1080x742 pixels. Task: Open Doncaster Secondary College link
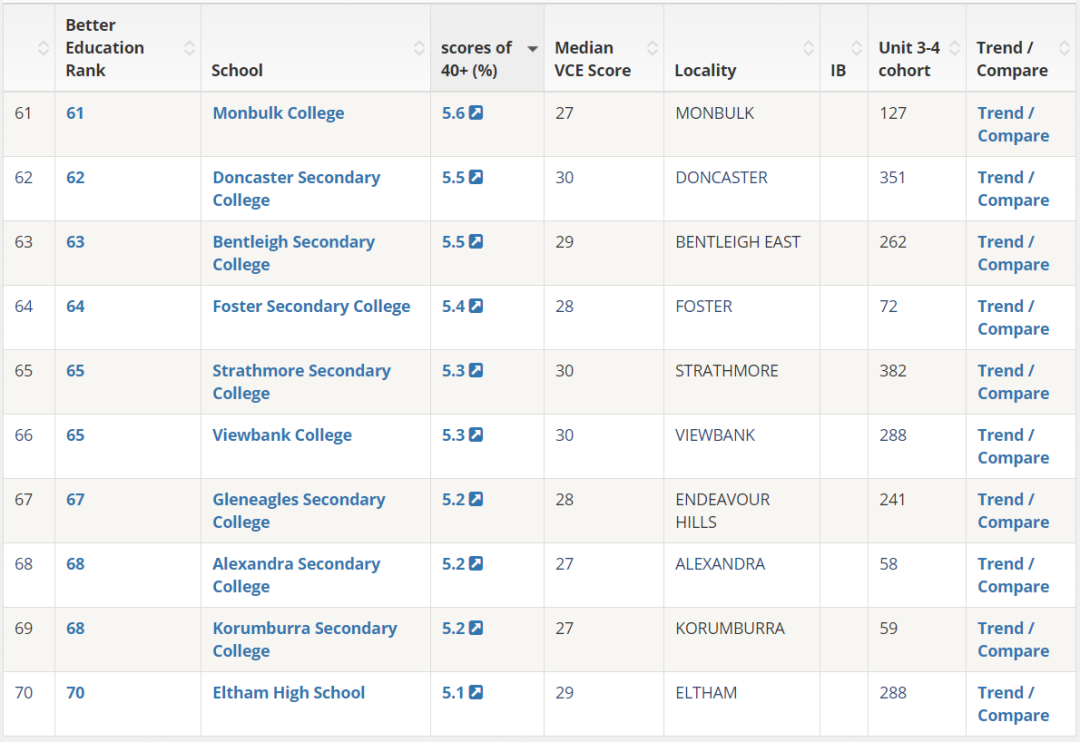(x=296, y=189)
